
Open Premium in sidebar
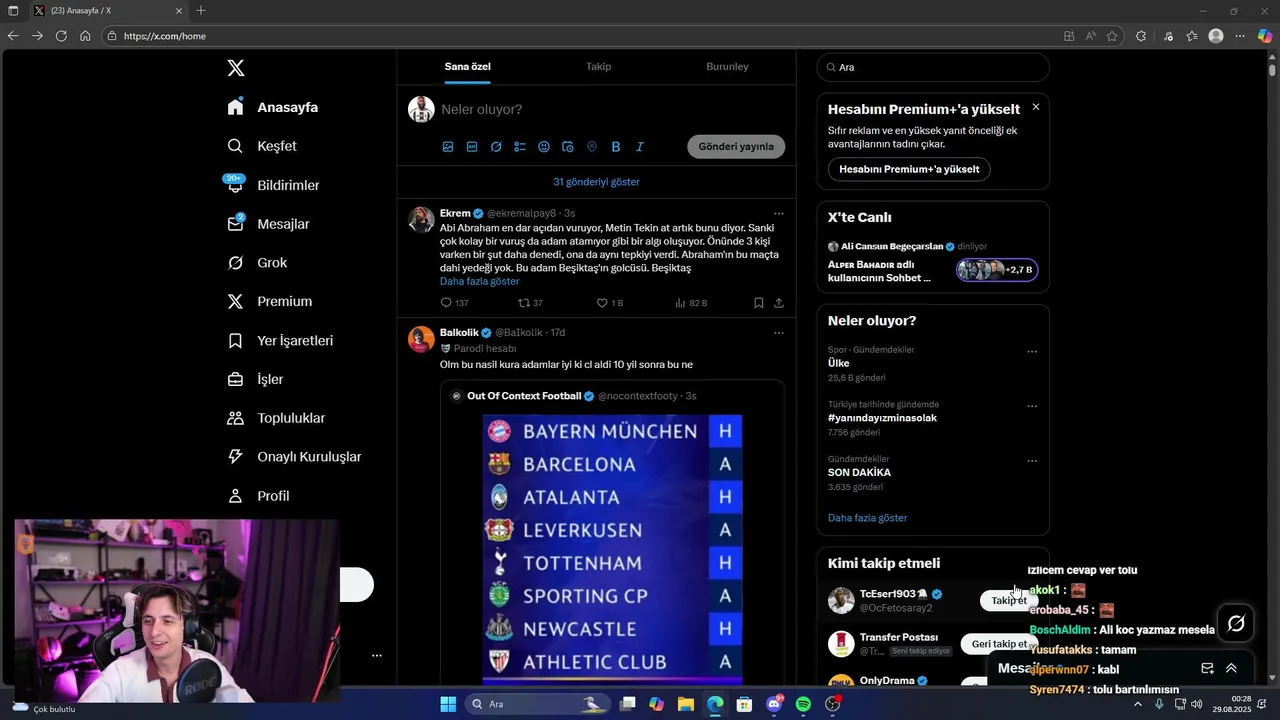269,301
